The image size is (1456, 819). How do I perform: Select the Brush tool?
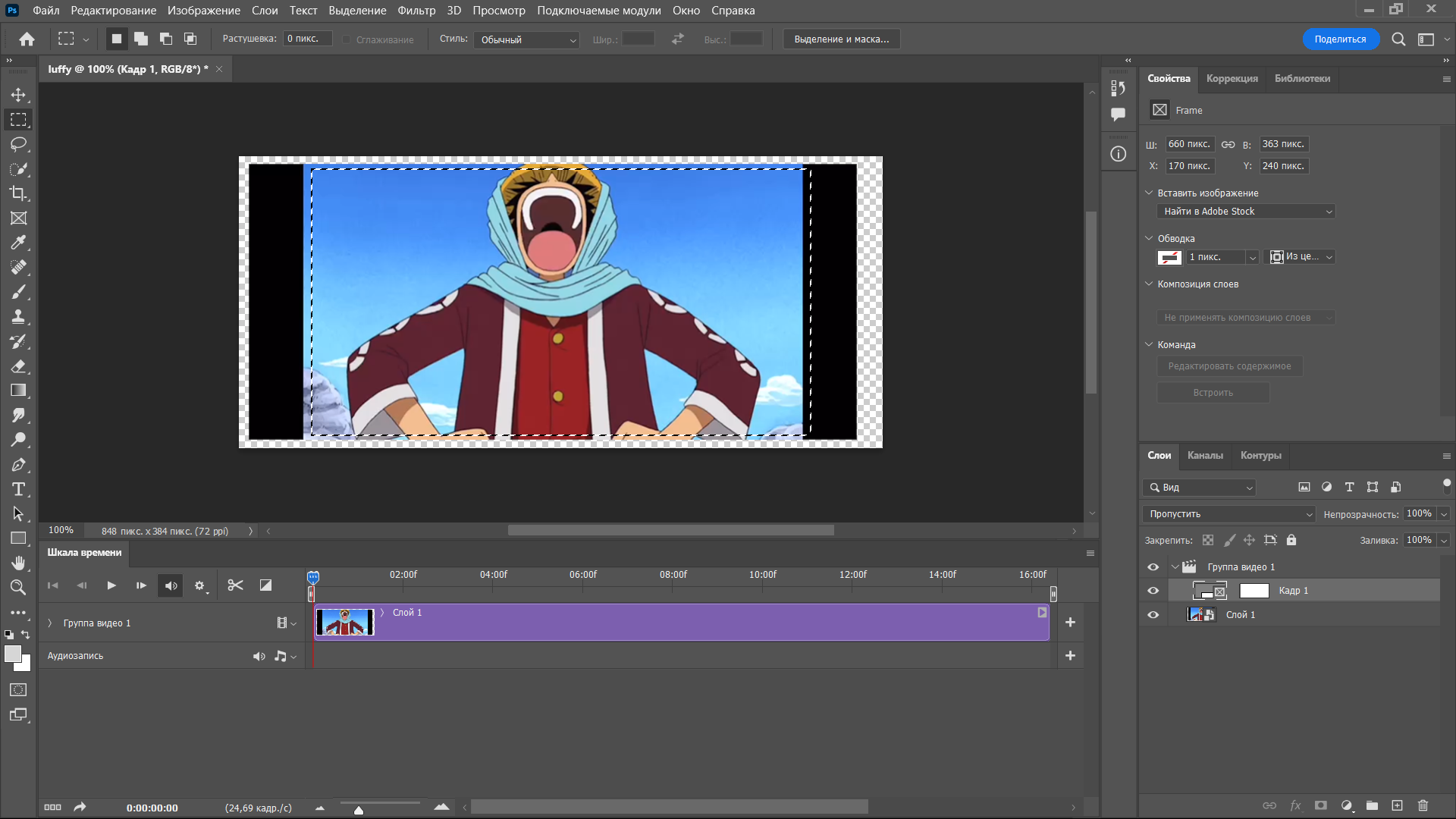point(18,292)
